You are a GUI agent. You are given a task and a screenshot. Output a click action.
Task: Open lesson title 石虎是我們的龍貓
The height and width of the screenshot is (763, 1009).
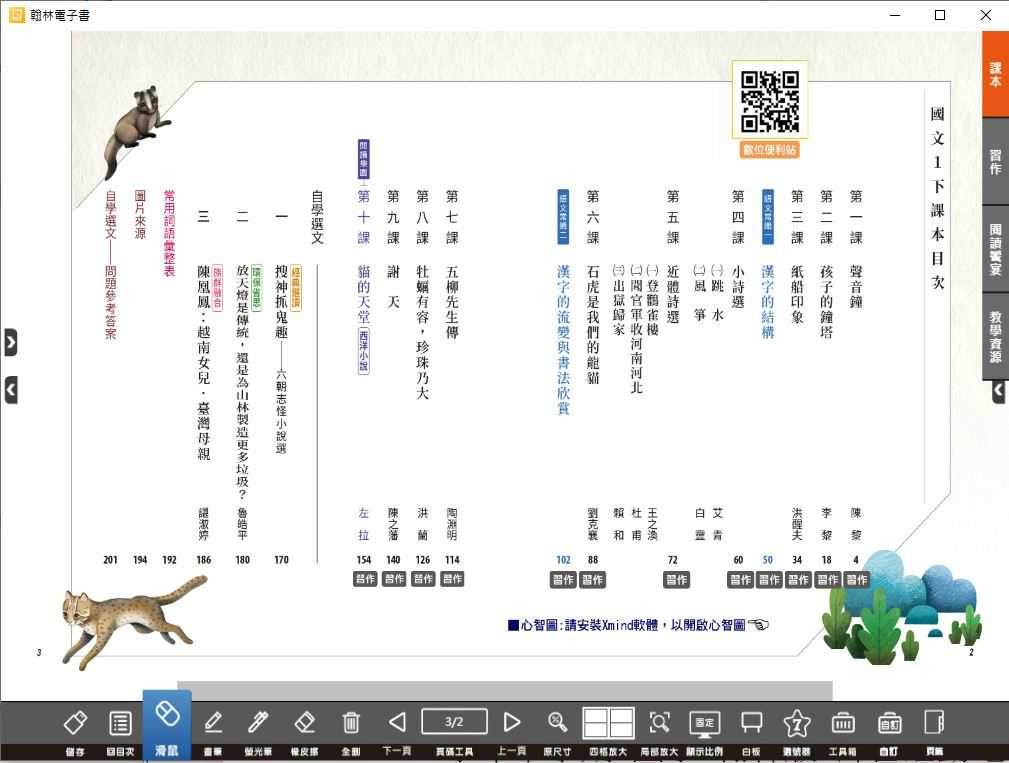pyautogui.click(x=593, y=324)
